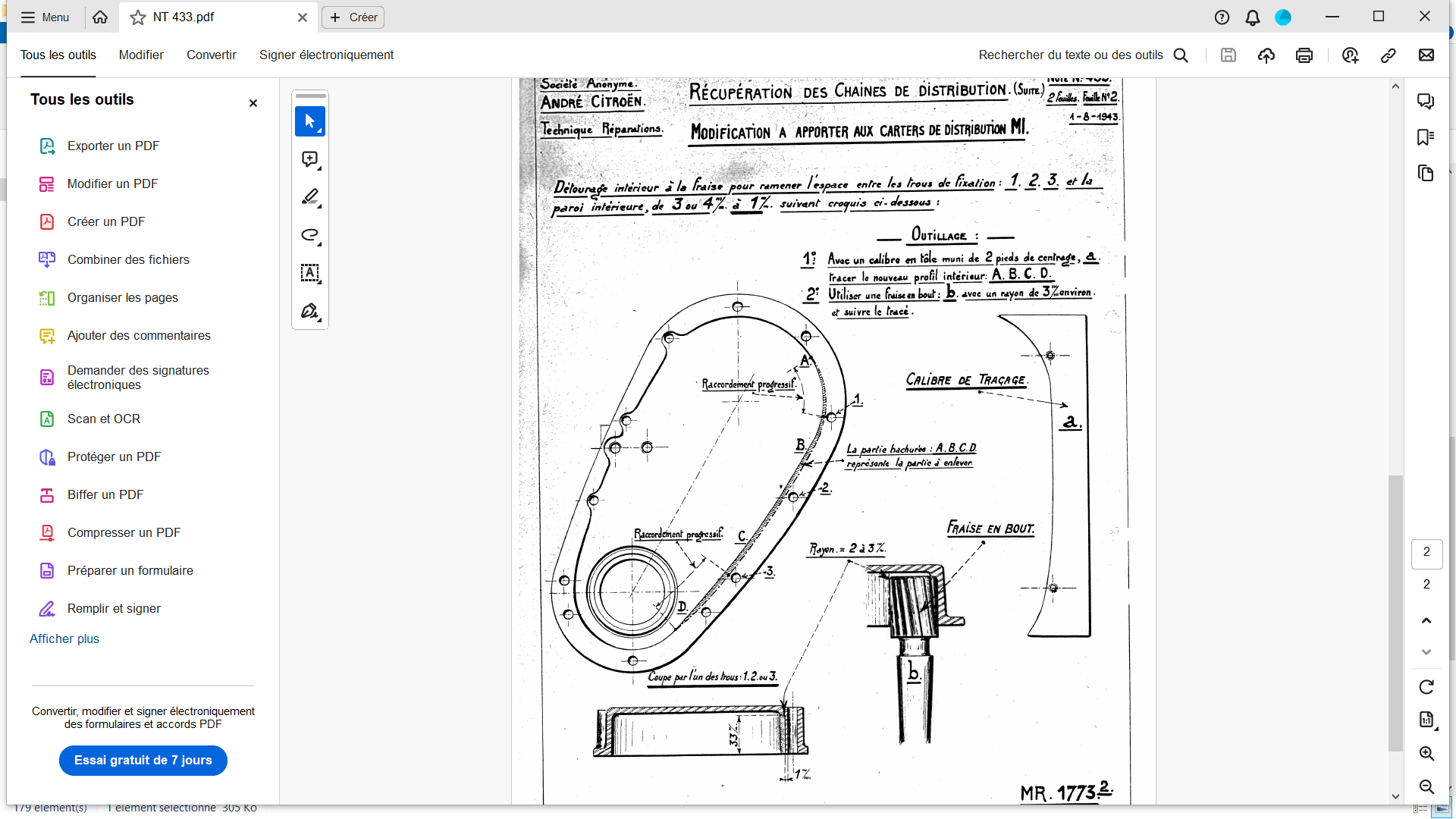Select the highlighter pen tool
The image size is (1456, 819).
309,197
